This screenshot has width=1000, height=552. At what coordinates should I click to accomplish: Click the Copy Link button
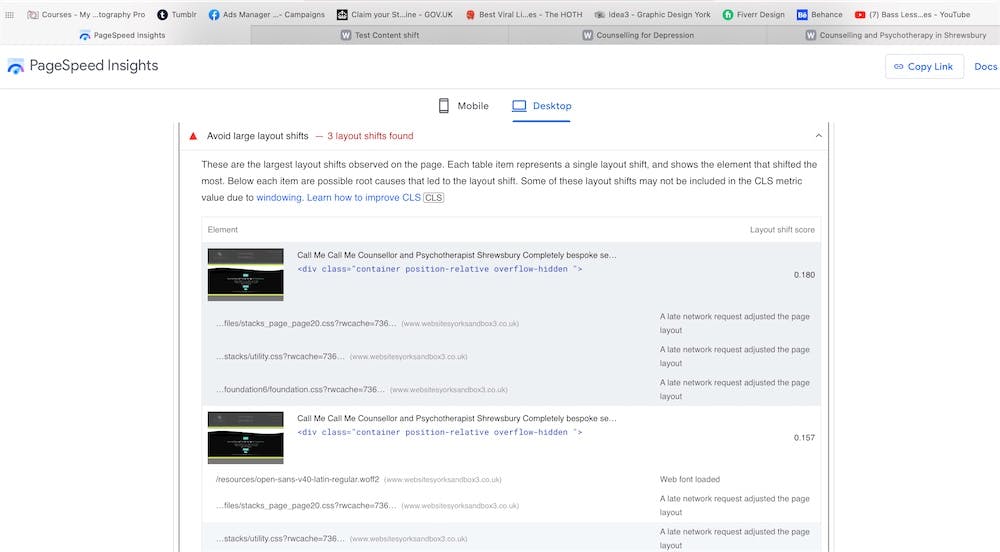pos(923,66)
